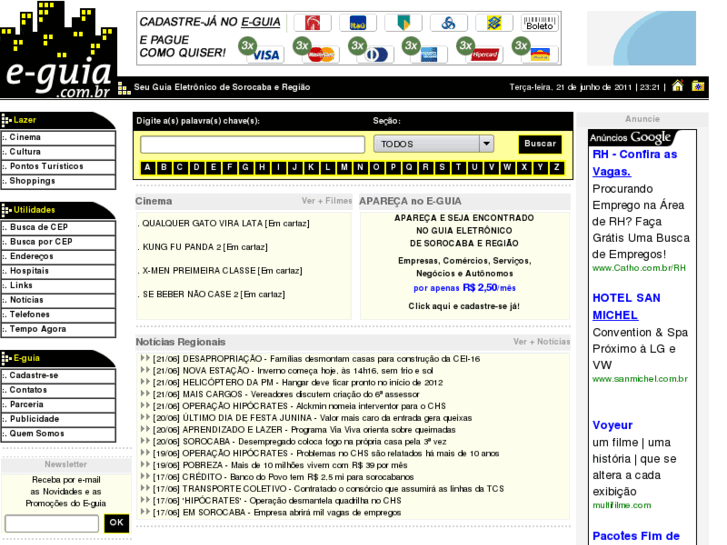Open Ver + Notícias link
727x545 pixels.
[x=542, y=342]
